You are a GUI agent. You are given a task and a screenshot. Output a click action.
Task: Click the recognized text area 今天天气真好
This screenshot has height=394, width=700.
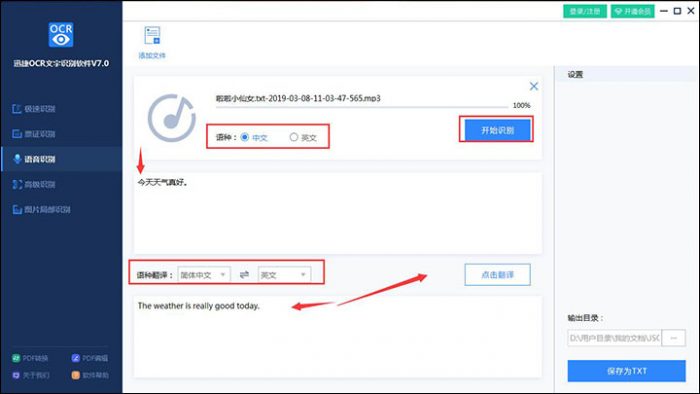(338, 213)
